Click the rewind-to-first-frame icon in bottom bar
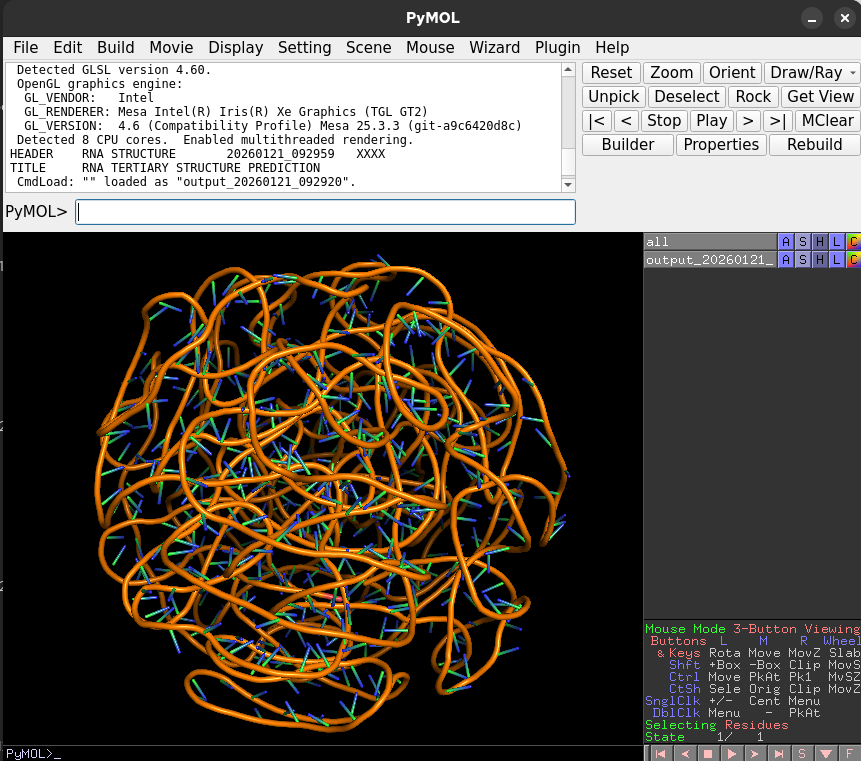This screenshot has height=761, width=861. tap(660, 754)
